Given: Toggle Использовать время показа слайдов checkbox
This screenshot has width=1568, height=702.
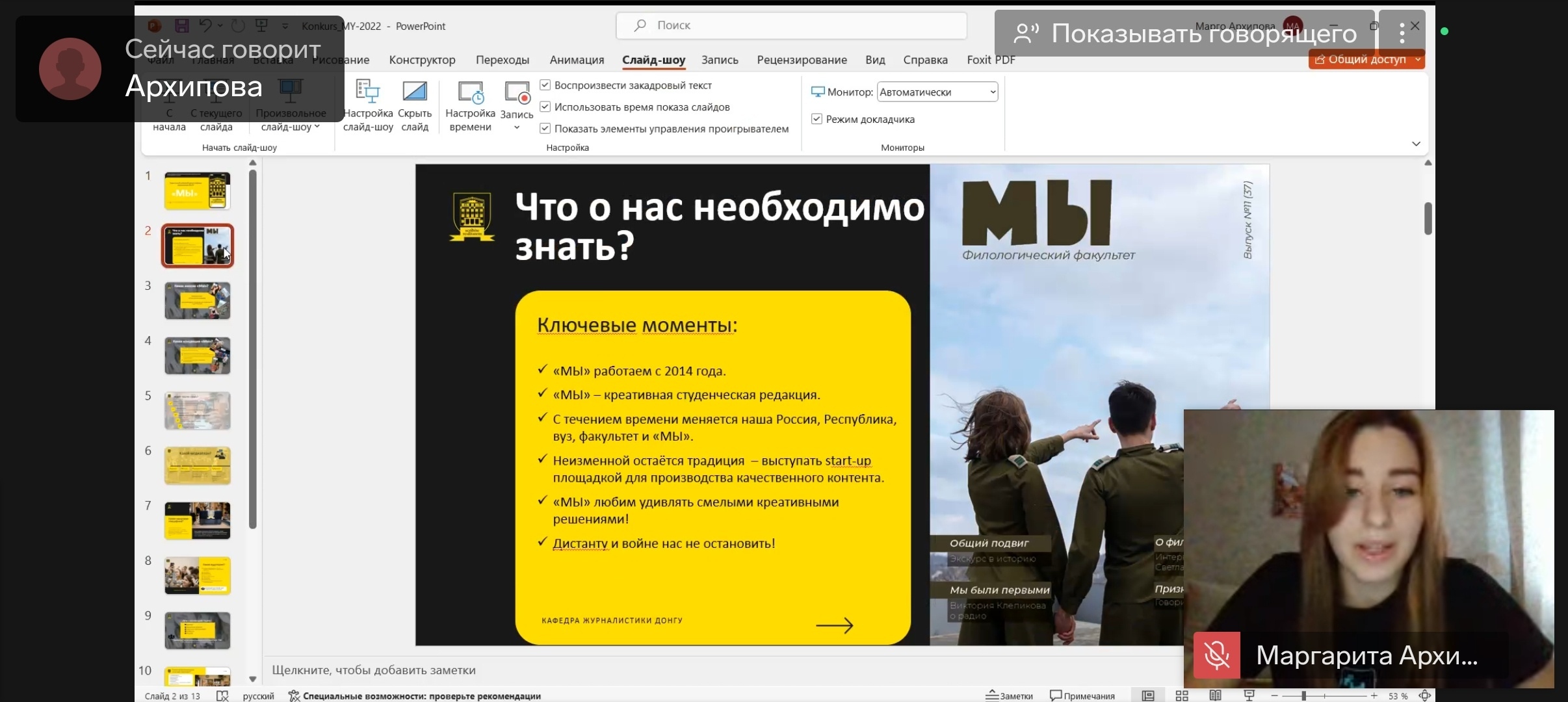Looking at the screenshot, I should pyautogui.click(x=545, y=107).
